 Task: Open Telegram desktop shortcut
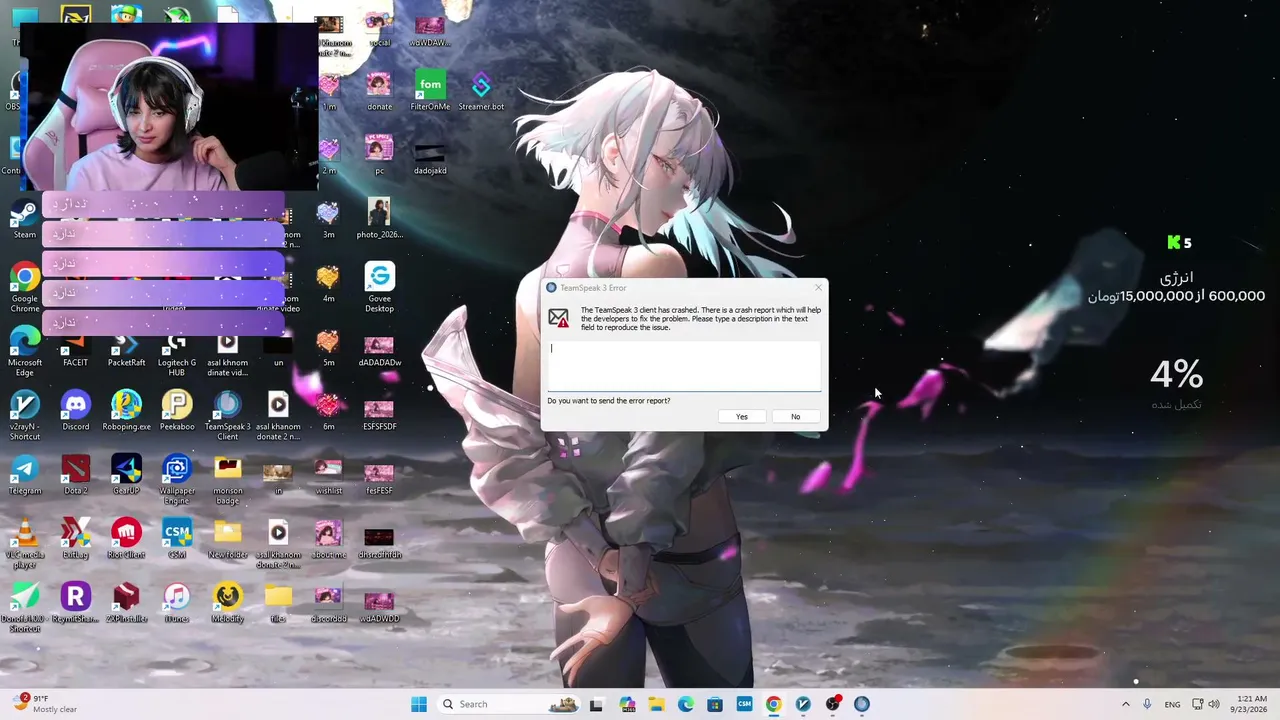[25, 474]
